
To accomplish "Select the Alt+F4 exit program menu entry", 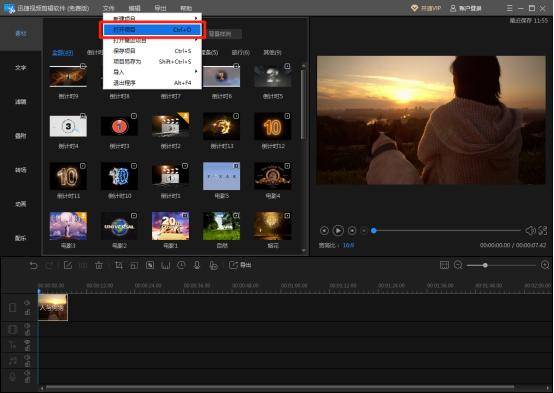I will pyautogui.click(x=152, y=83).
